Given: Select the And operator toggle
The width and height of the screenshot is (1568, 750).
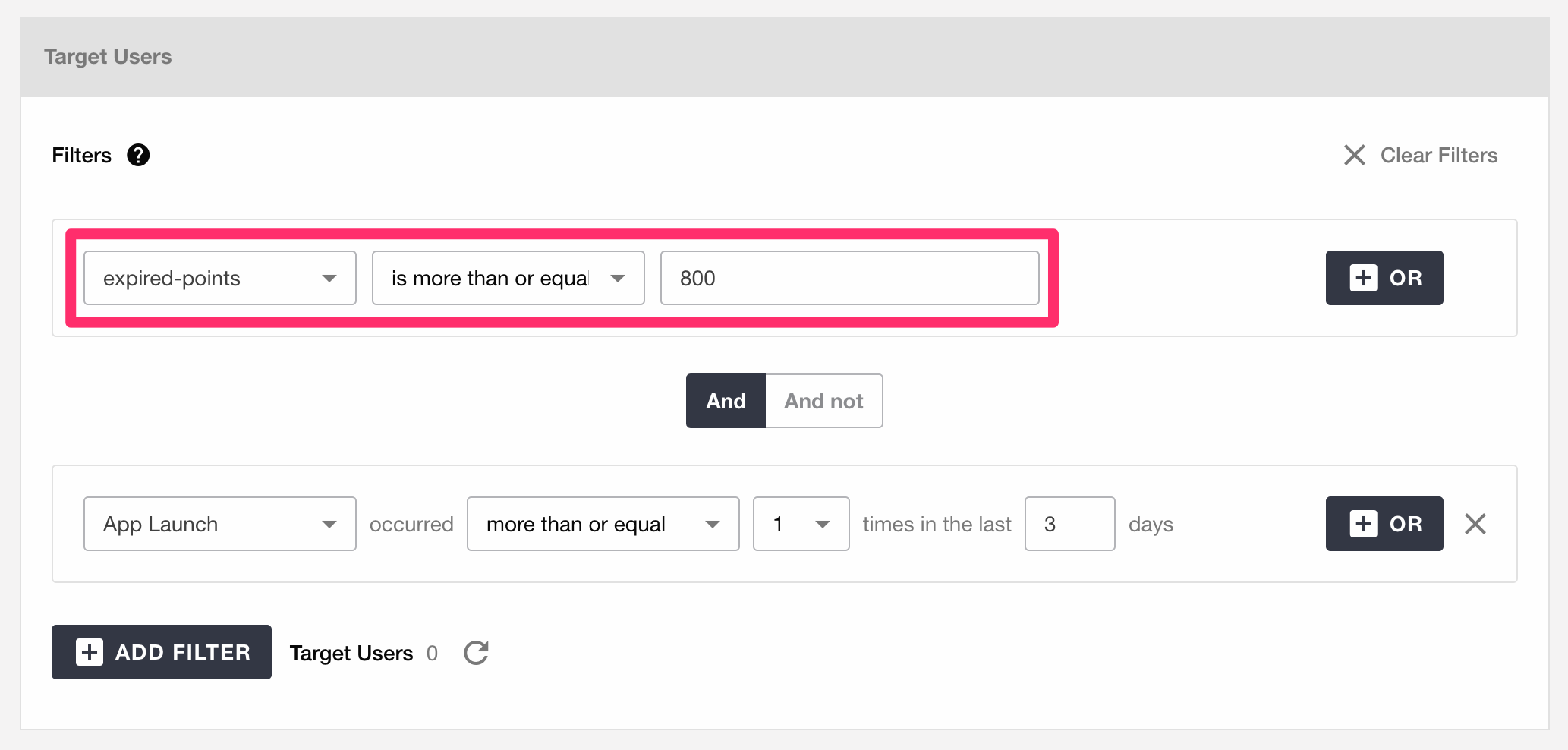Looking at the screenshot, I should coord(726,401).
